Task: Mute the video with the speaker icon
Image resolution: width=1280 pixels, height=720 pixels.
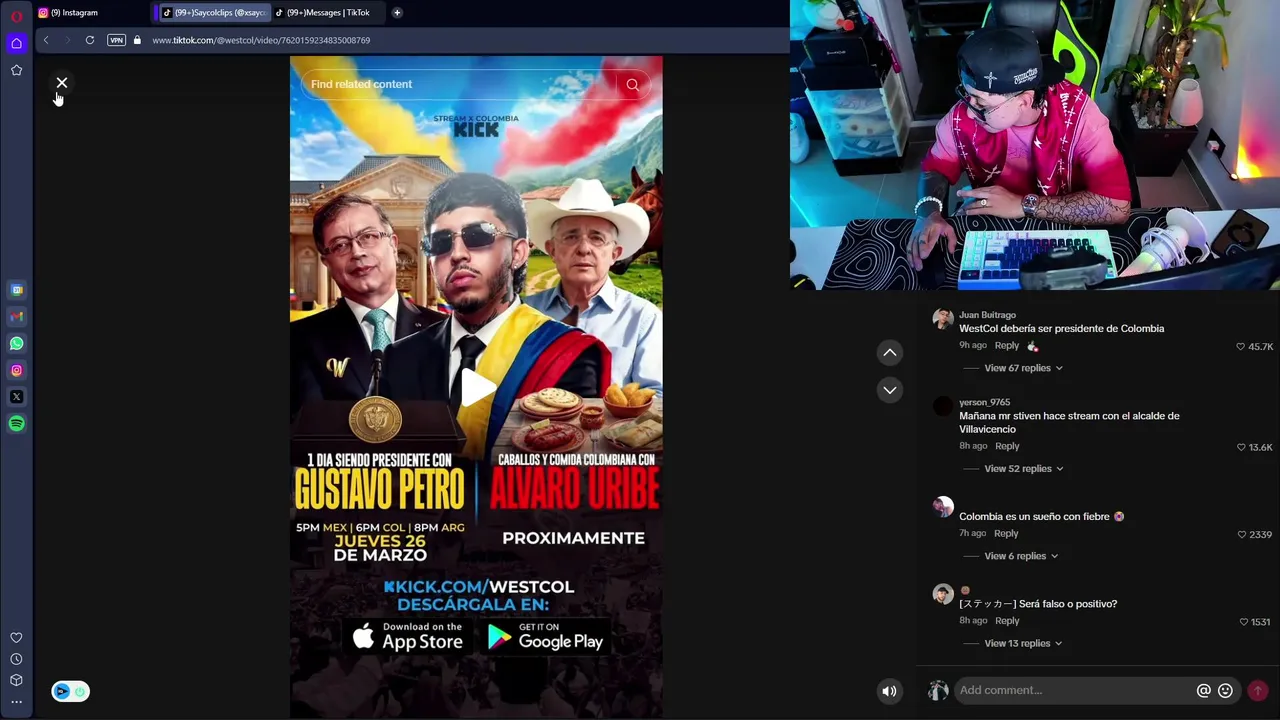Action: 889,691
